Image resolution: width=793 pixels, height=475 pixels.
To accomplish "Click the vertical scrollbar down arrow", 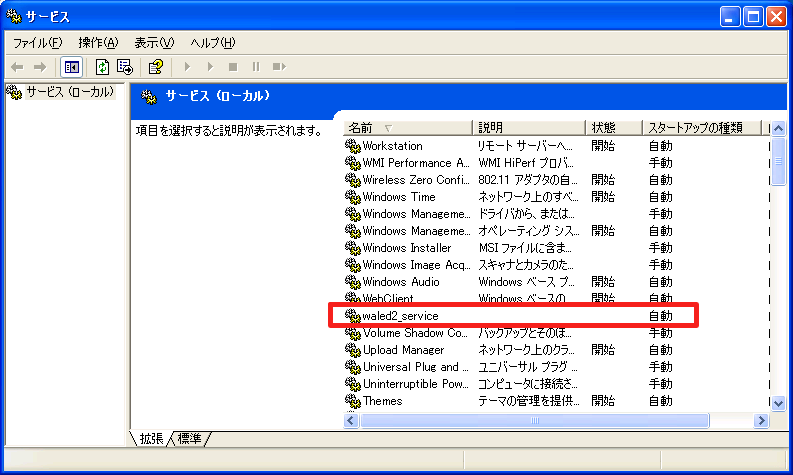I will [x=778, y=403].
